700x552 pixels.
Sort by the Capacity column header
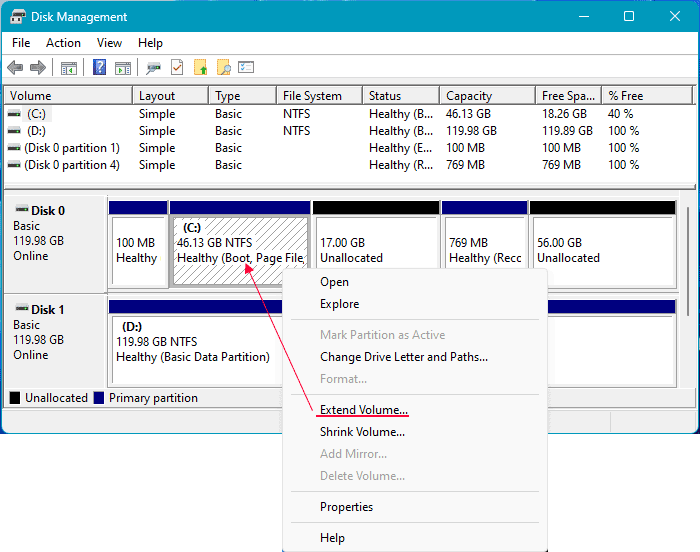469,96
